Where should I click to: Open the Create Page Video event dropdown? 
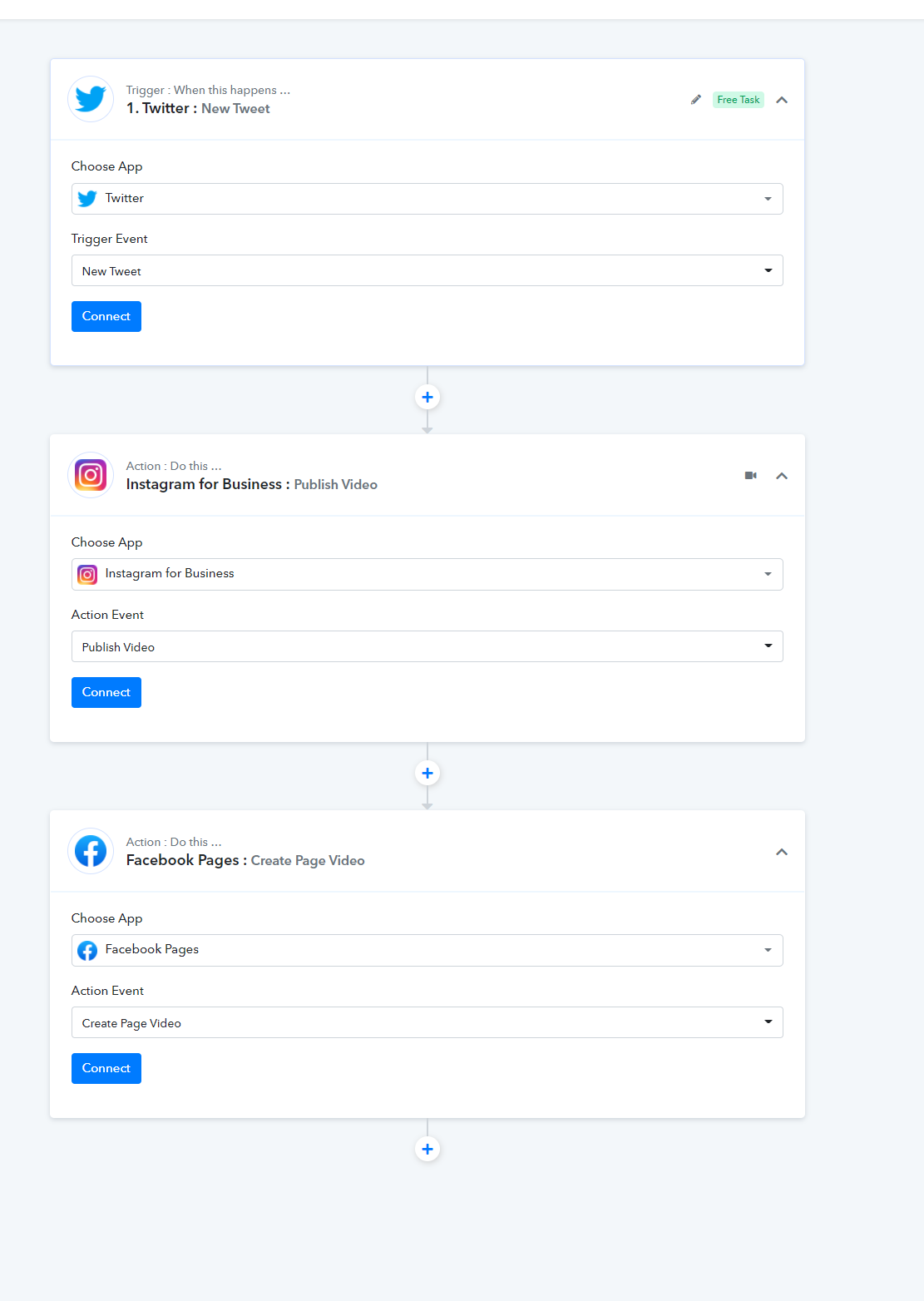tap(427, 1022)
